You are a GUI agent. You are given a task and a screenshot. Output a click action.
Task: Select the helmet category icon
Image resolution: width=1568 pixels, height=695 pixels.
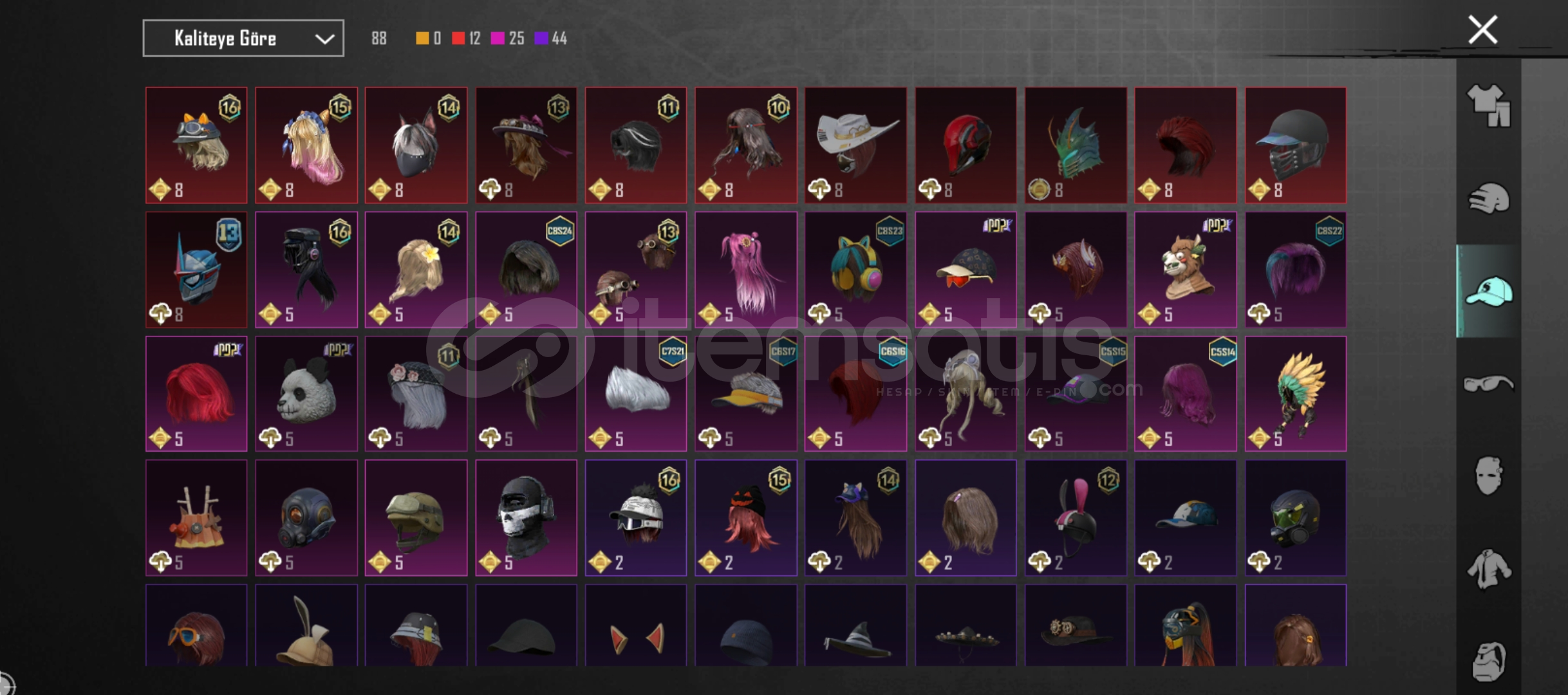coord(1489,198)
